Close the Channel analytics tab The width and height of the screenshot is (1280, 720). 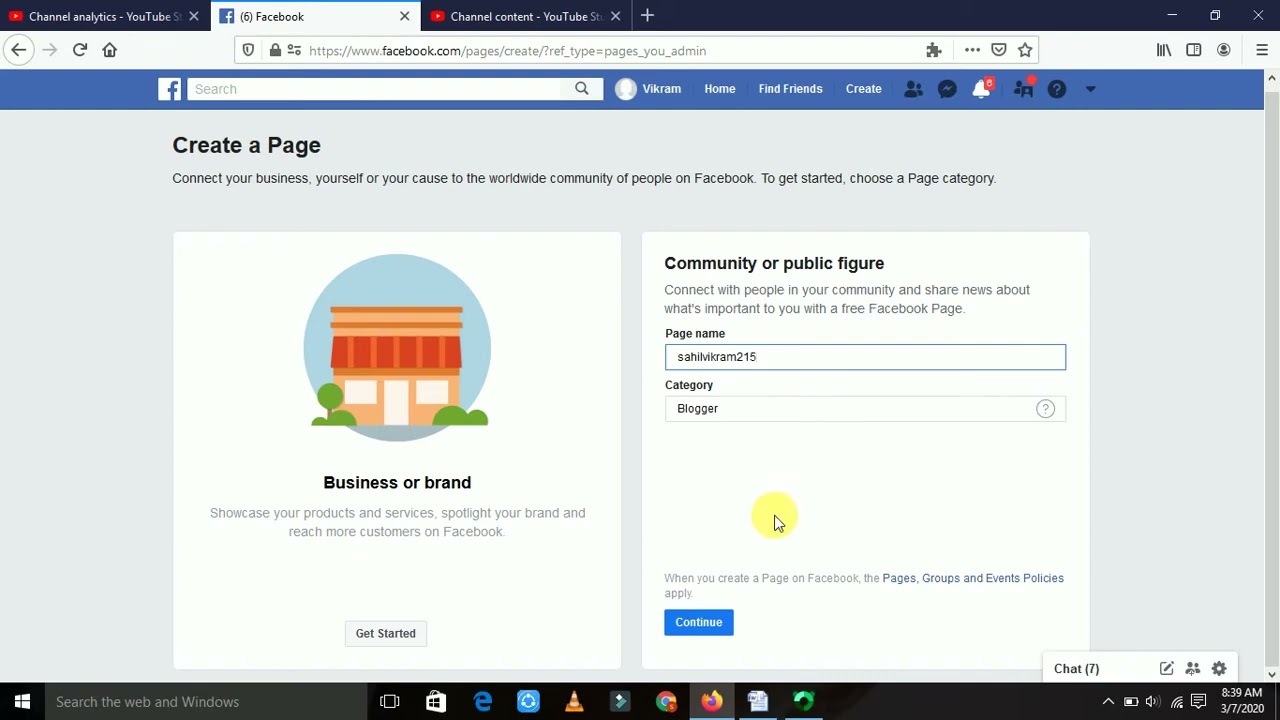pyautogui.click(x=194, y=16)
